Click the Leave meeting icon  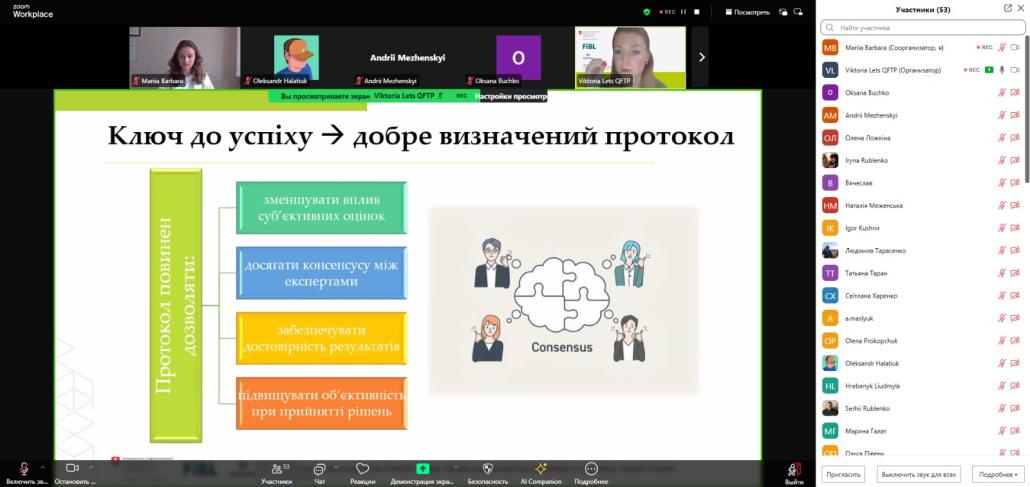794,469
